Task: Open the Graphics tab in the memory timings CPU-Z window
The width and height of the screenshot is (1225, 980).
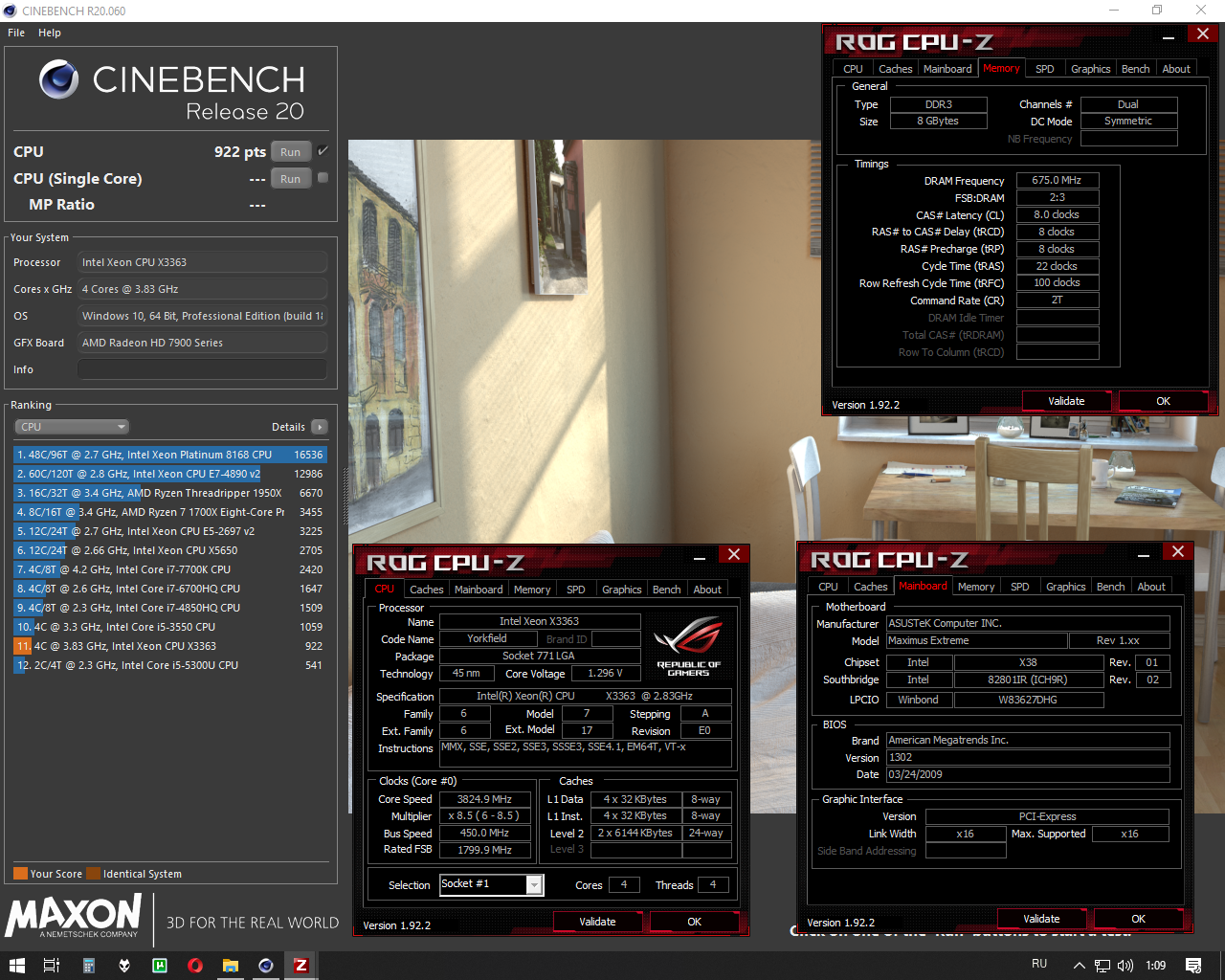Action: coord(1091,69)
